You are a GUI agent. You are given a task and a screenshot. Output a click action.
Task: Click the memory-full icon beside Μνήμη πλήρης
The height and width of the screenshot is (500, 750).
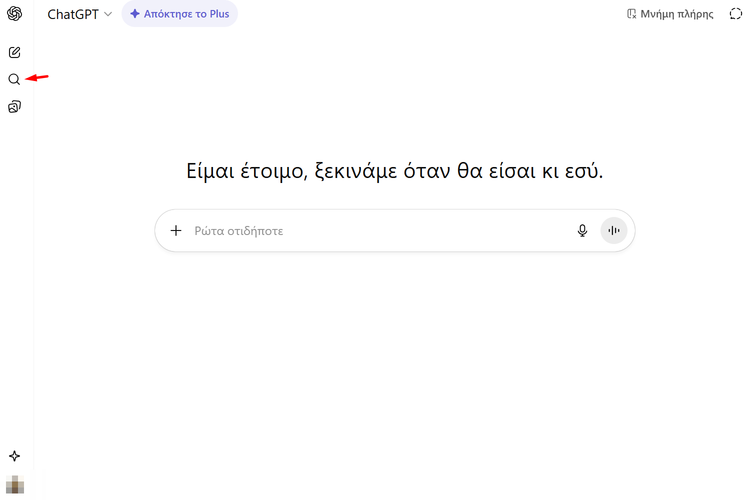[631, 14]
